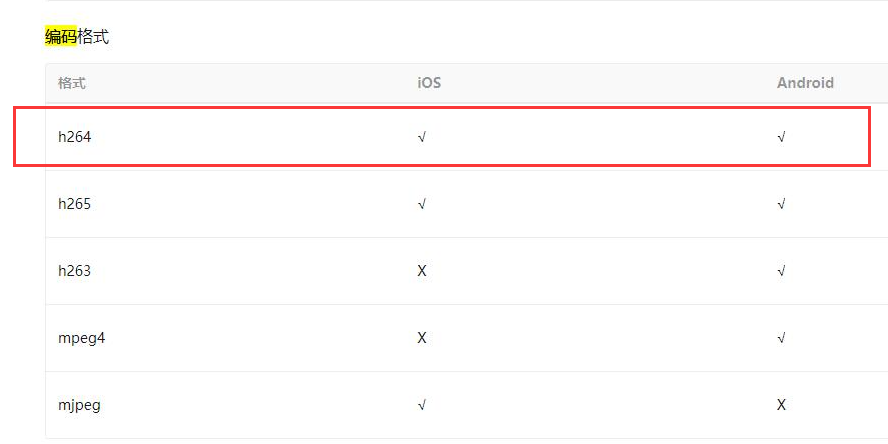
Task: Click the h265 format cell
Action: click(x=74, y=204)
